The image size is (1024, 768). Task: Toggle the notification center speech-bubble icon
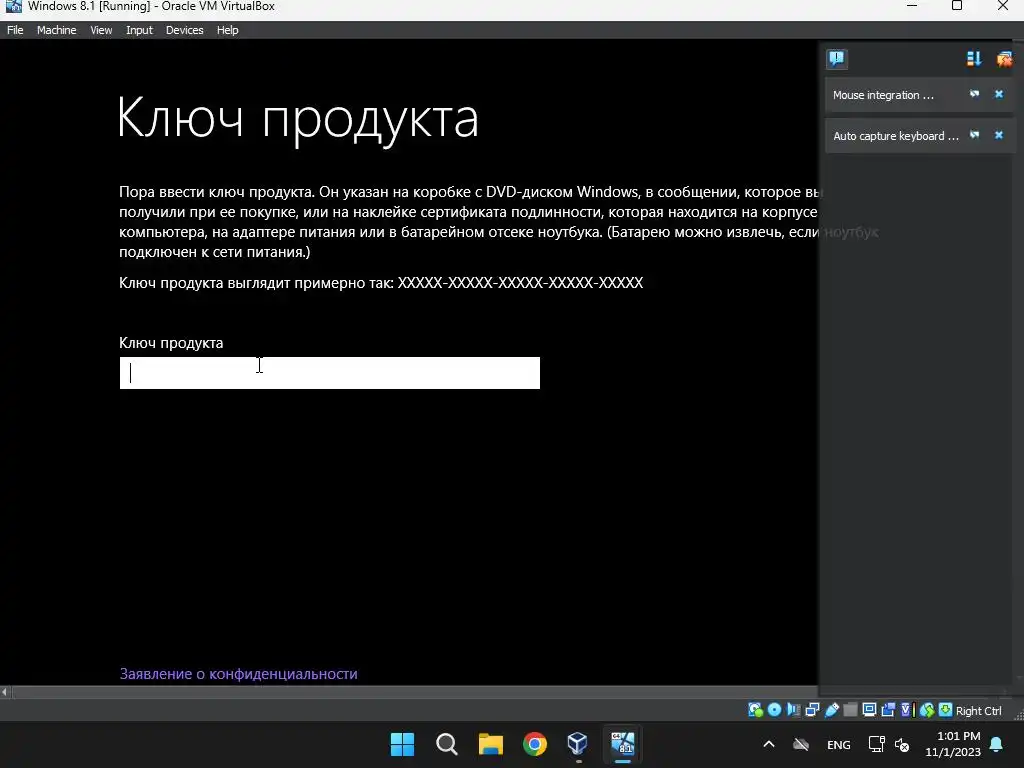837,59
